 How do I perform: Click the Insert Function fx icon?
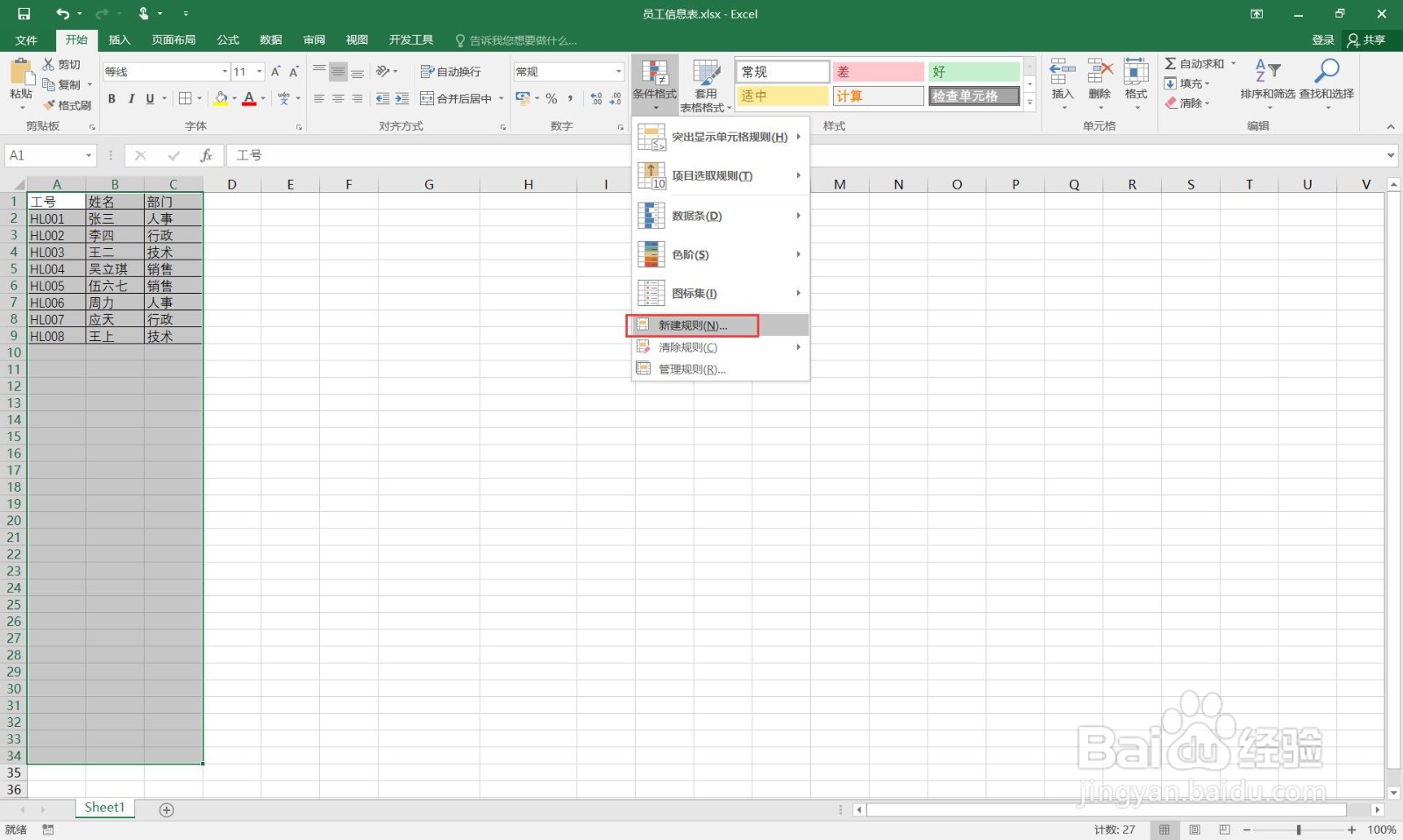point(206,155)
